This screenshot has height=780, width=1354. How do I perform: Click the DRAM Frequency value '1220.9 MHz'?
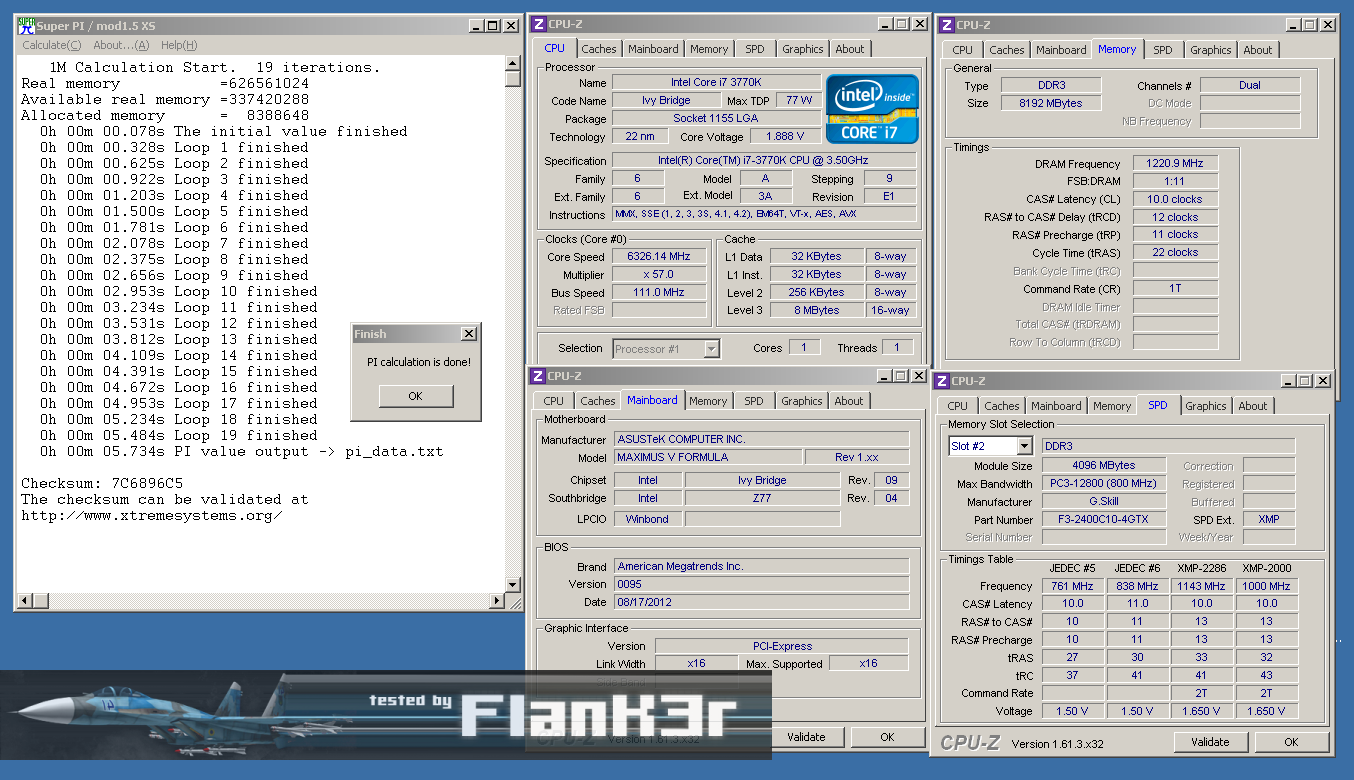(x=1175, y=163)
